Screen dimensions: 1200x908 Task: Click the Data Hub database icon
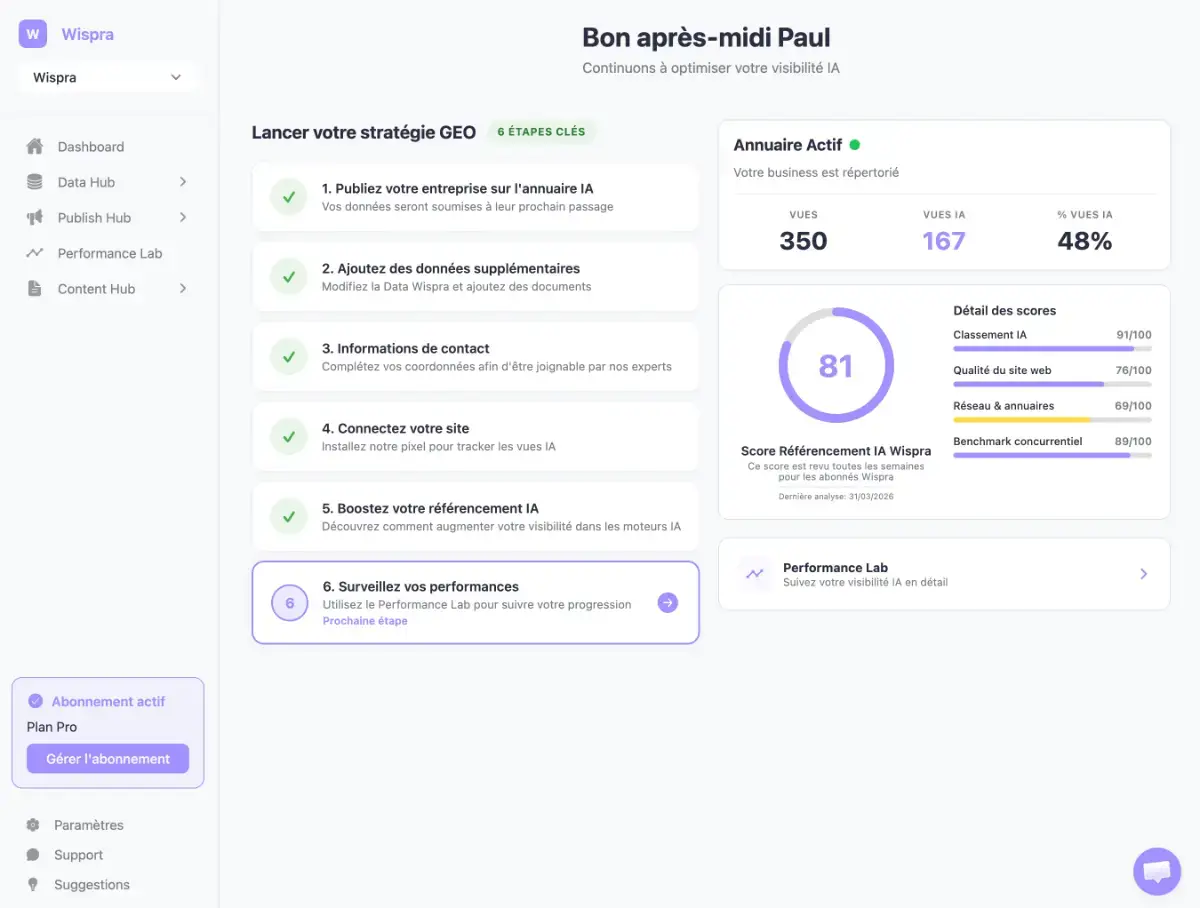click(35, 182)
